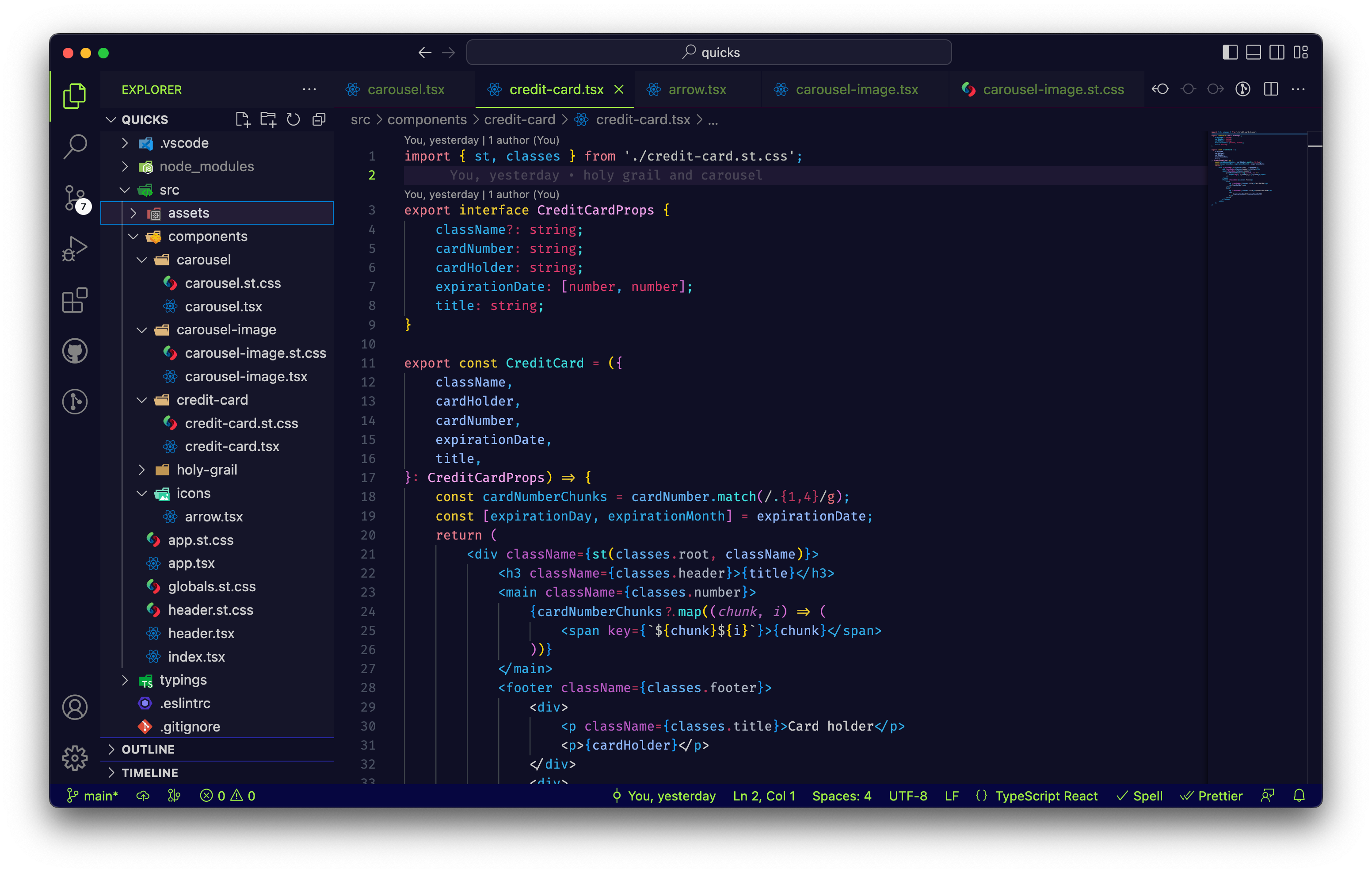
Task: Open the Extensions view
Action: 75,300
